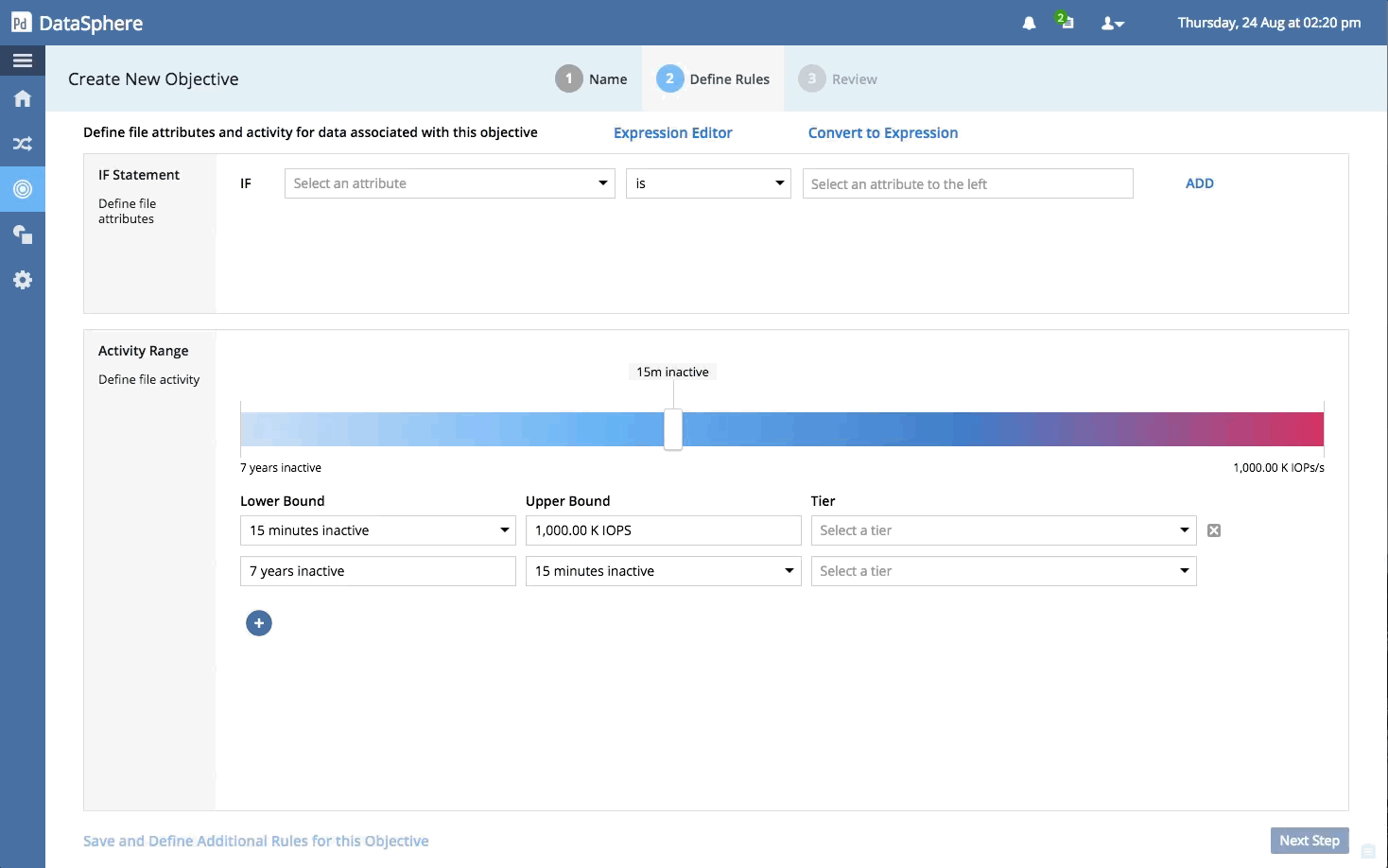Click the Upper Bound 1,000.00 K IOPS field
Screen dimensions: 1388x868
pyautogui.click(x=664, y=530)
